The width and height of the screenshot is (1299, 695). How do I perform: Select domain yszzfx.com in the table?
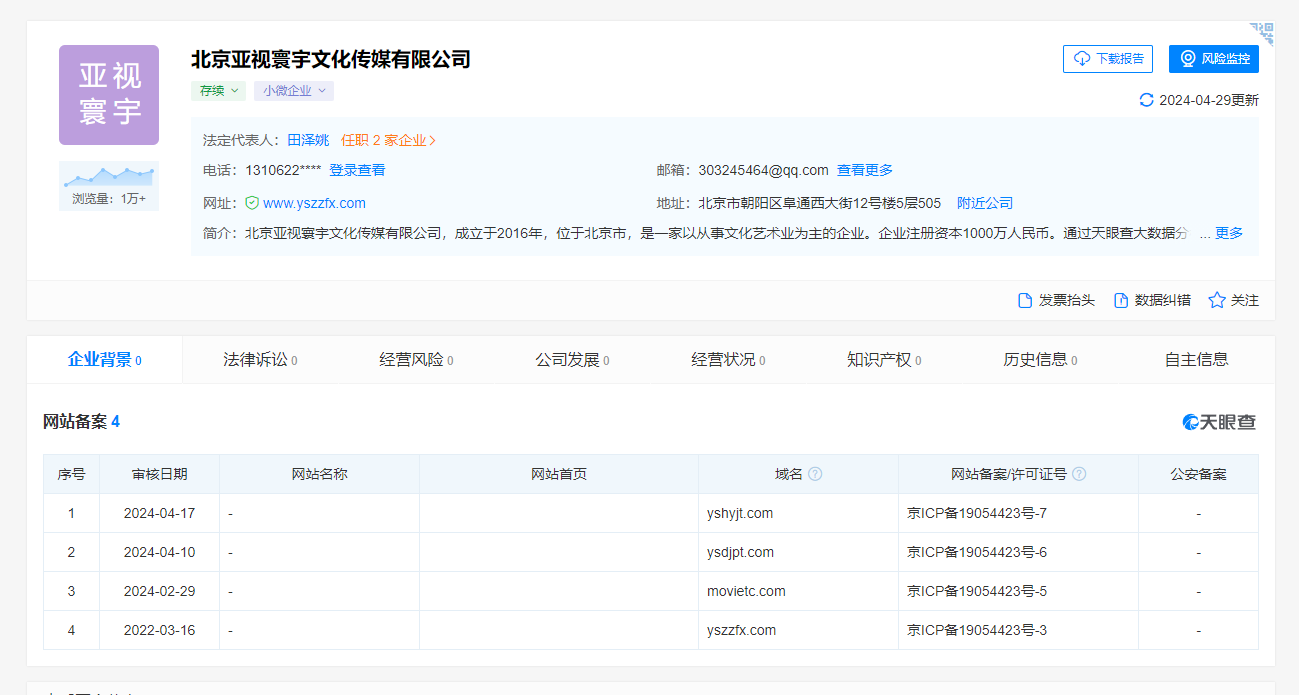coord(742,630)
